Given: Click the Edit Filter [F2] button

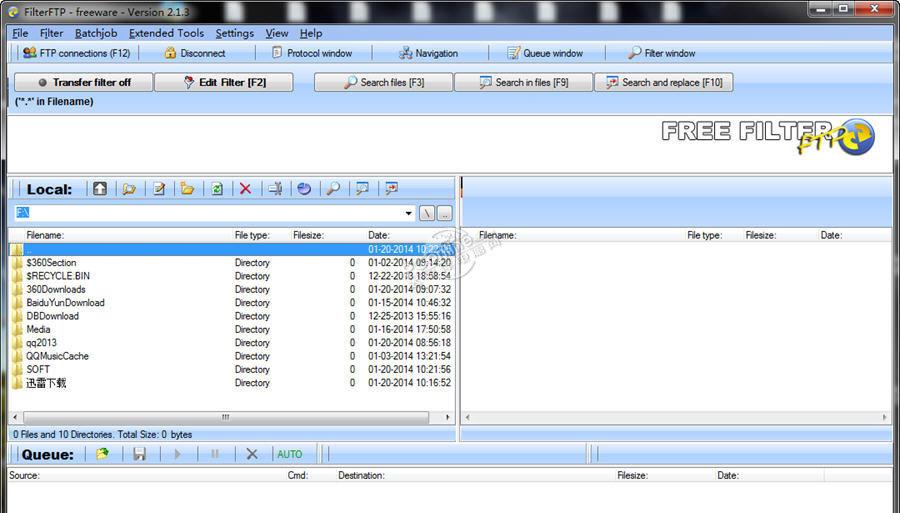Looking at the screenshot, I should tap(224, 82).
